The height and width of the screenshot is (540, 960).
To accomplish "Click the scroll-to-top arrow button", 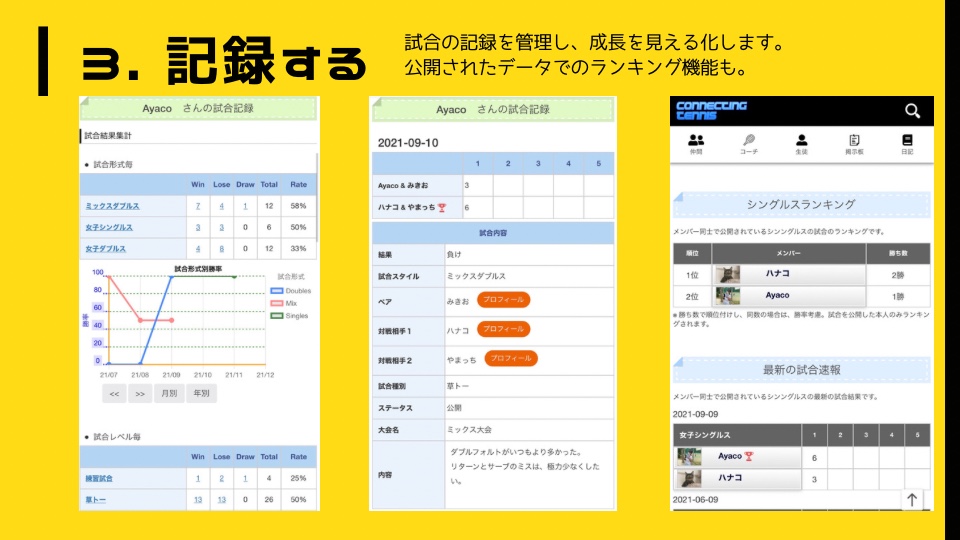I will 912,499.
